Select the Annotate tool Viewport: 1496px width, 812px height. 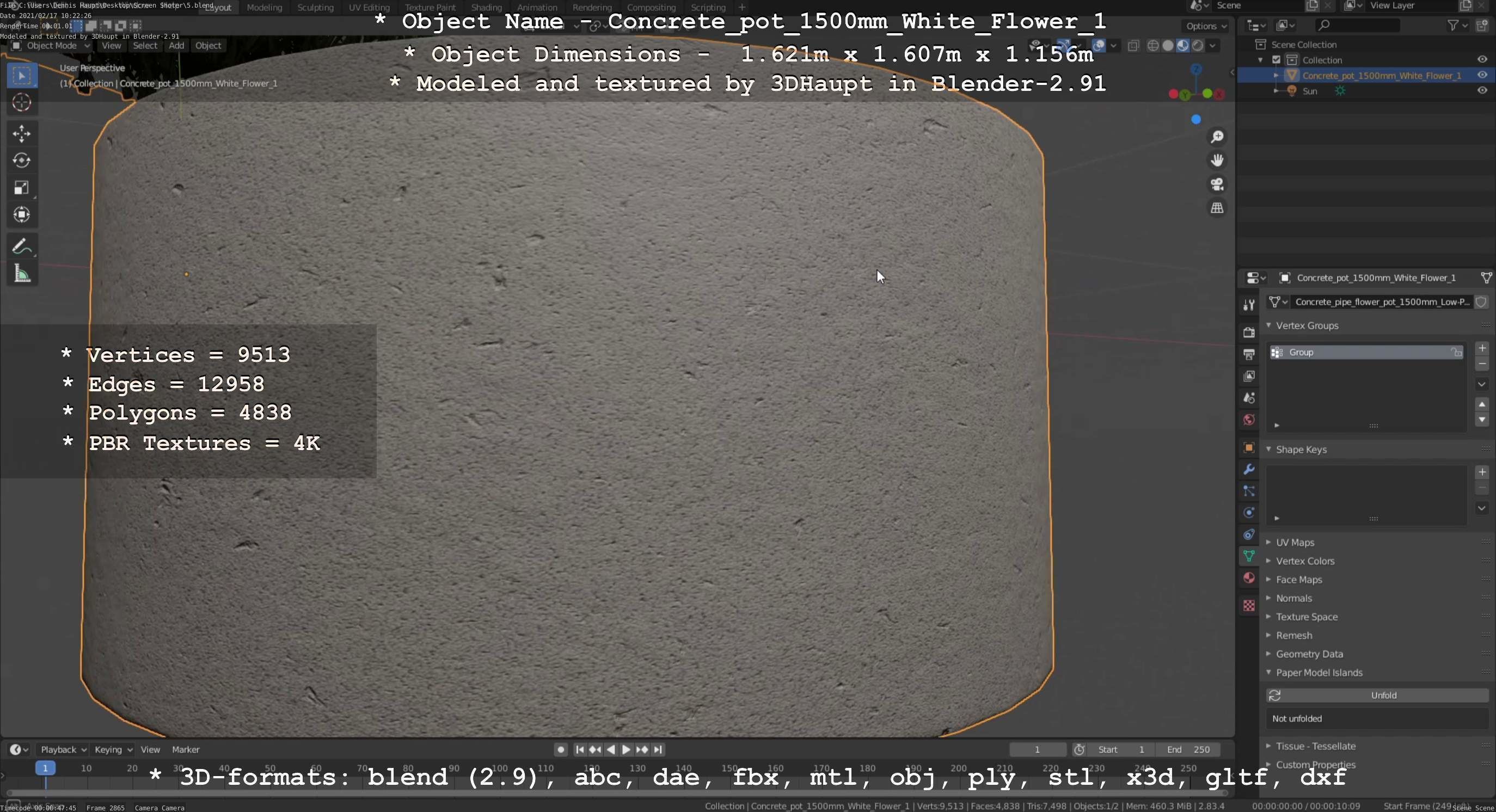point(21,247)
